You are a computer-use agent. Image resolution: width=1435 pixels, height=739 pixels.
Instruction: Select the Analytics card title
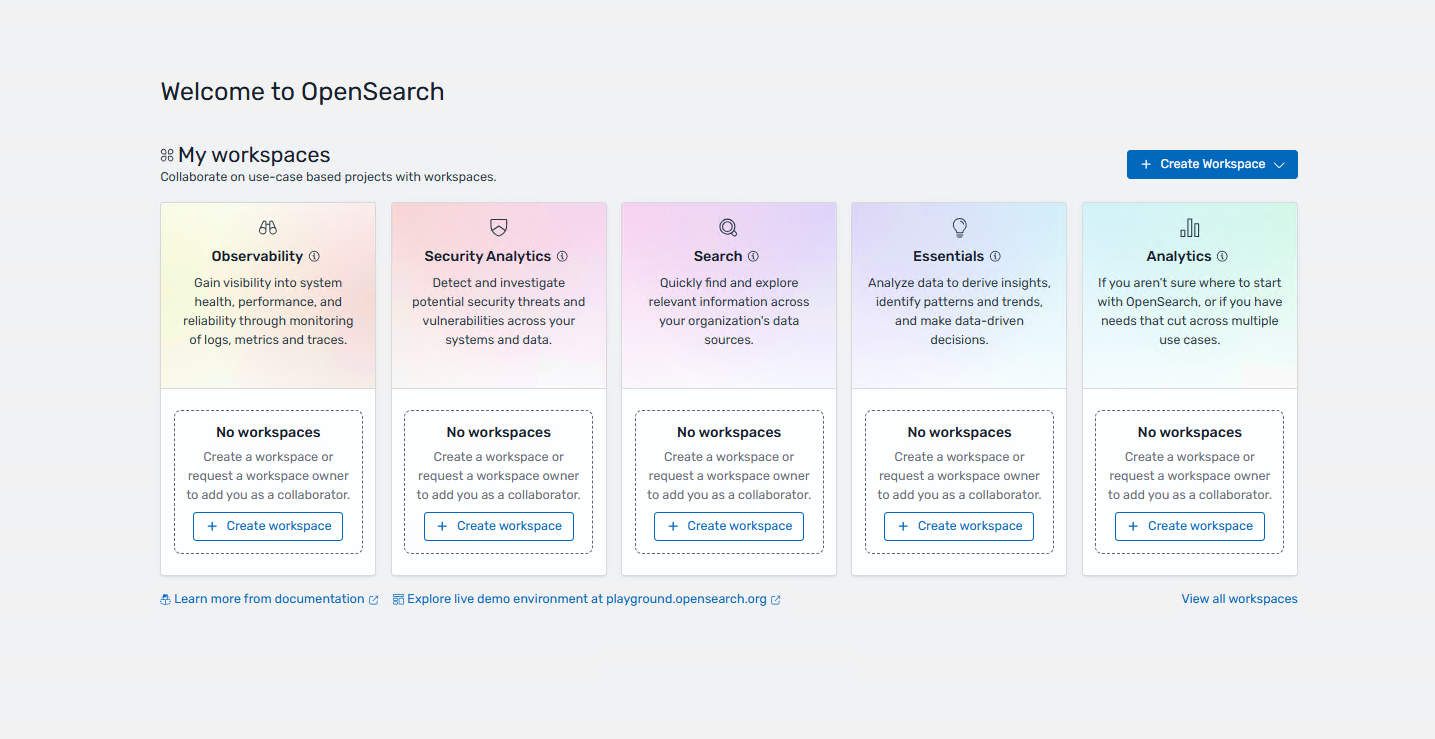tap(1179, 256)
